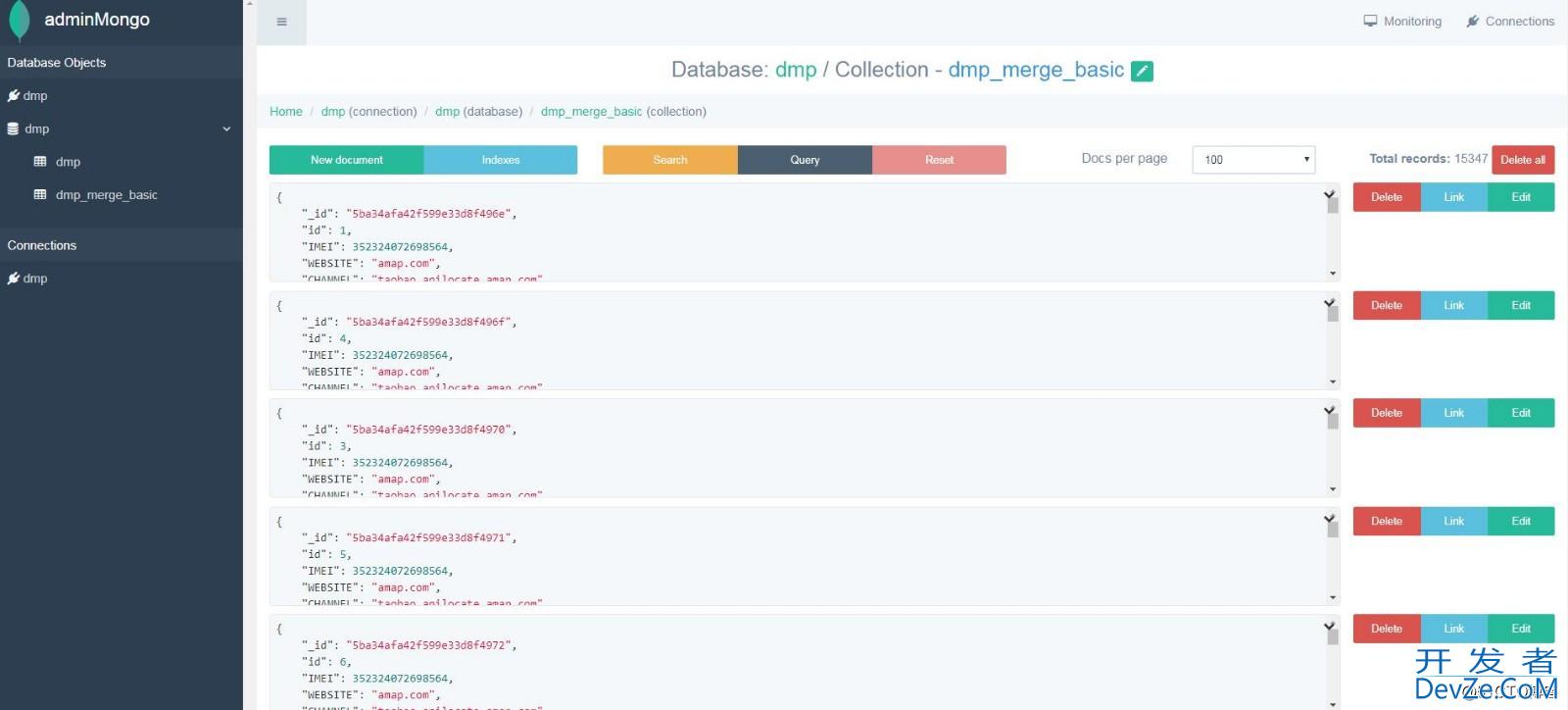This screenshot has height=710, width=1568.
Task: Open Link for document with id 3
Action: [1454, 413]
